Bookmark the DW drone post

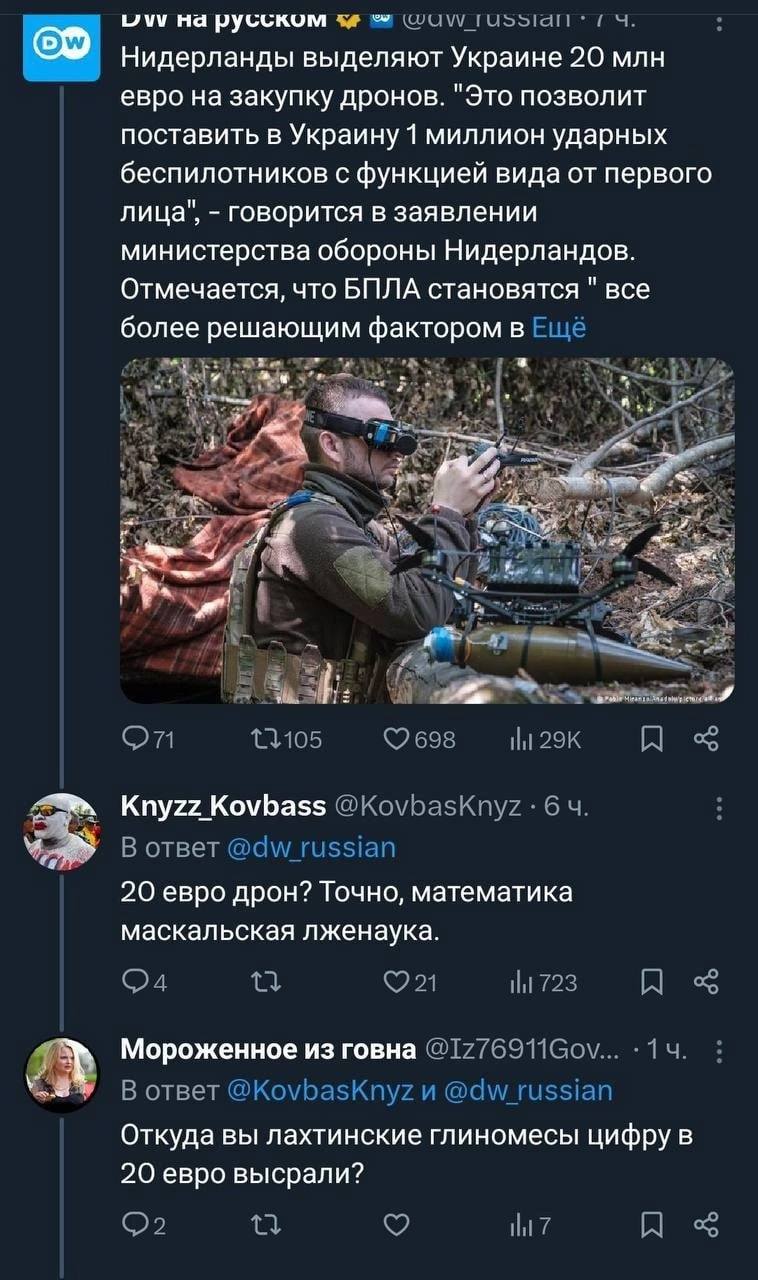click(x=650, y=739)
